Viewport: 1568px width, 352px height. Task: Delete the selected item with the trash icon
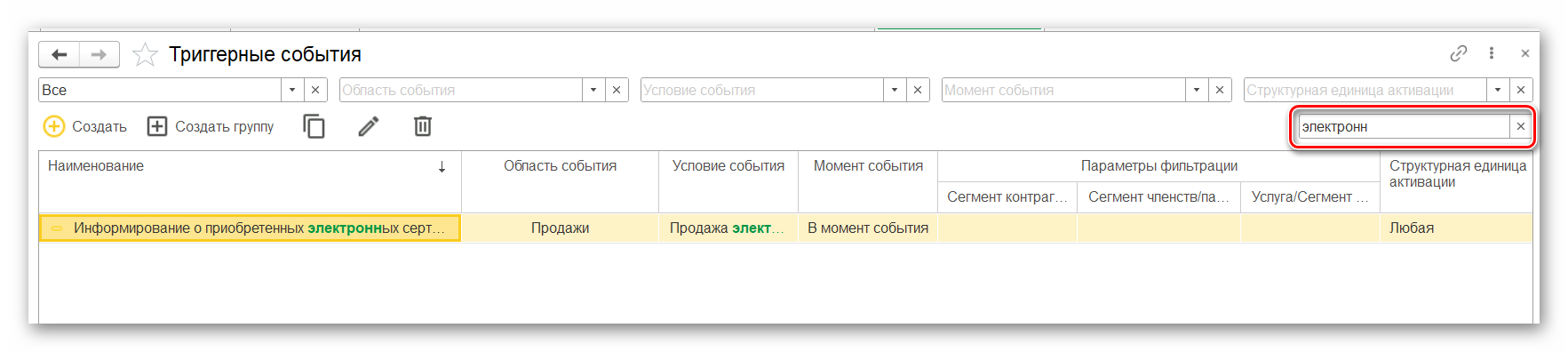(423, 126)
